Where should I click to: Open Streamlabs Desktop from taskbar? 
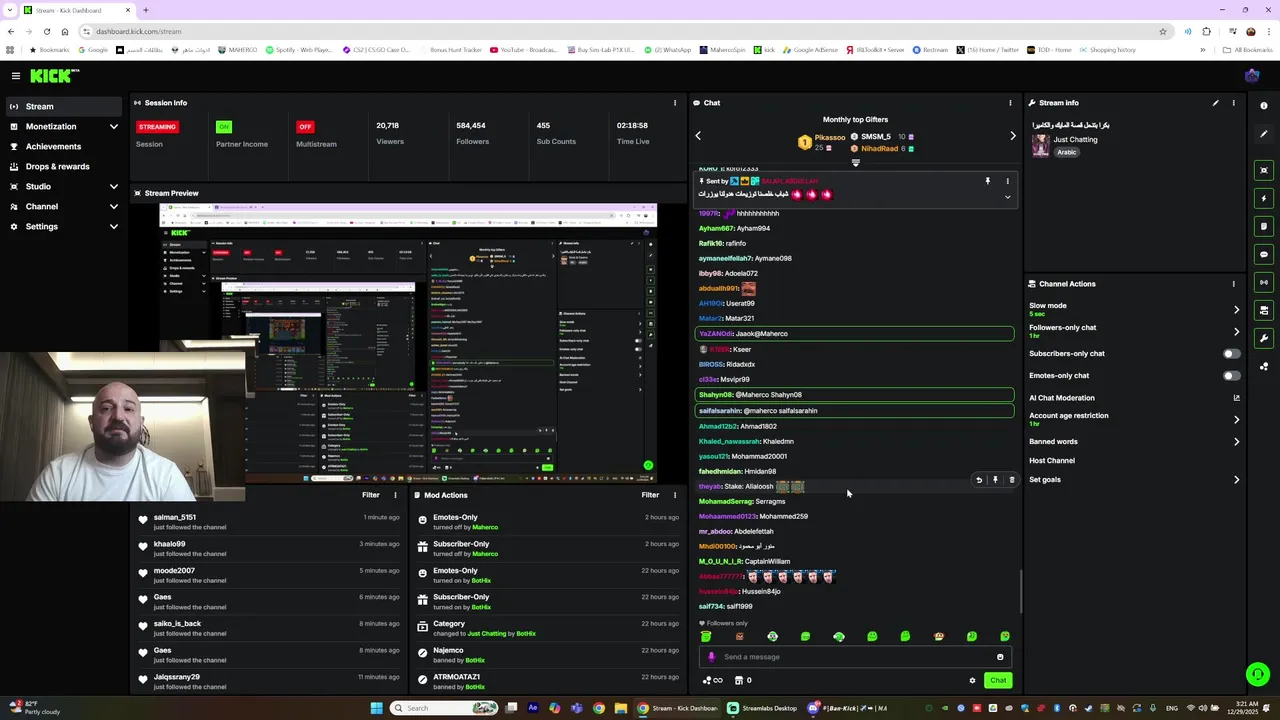pos(762,708)
